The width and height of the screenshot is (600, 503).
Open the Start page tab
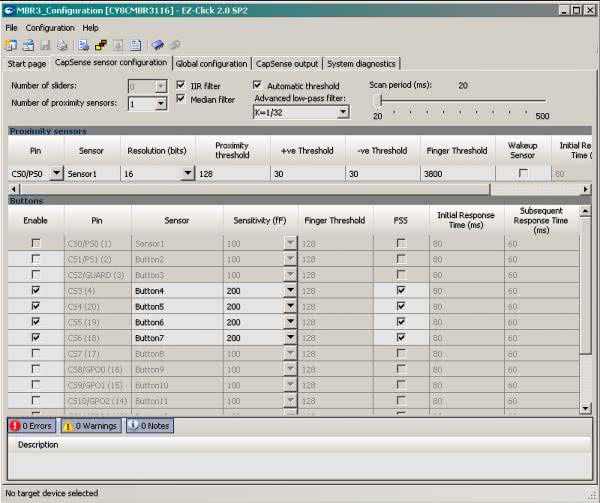tap(27, 64)
